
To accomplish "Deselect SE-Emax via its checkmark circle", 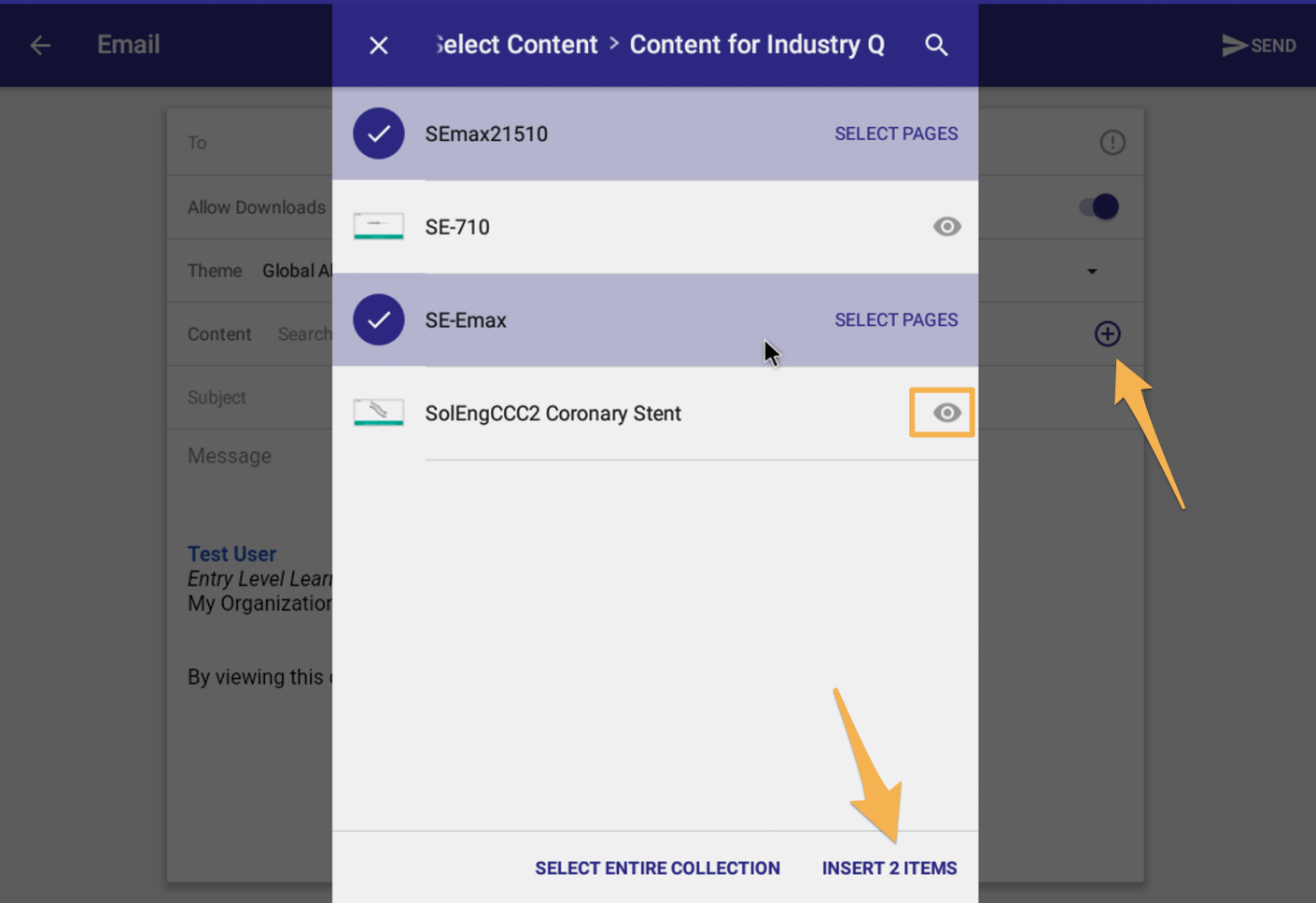I will [x=378, y=319].
